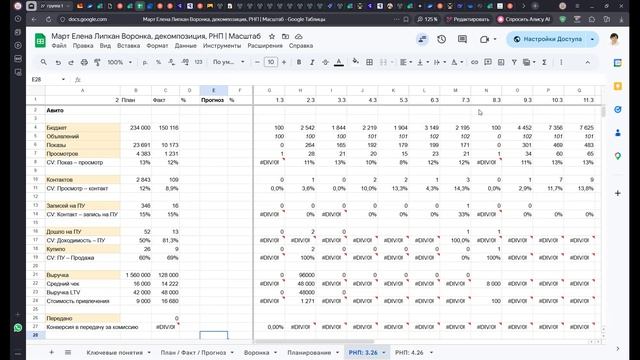Open all sheets list button

(68, 352)
